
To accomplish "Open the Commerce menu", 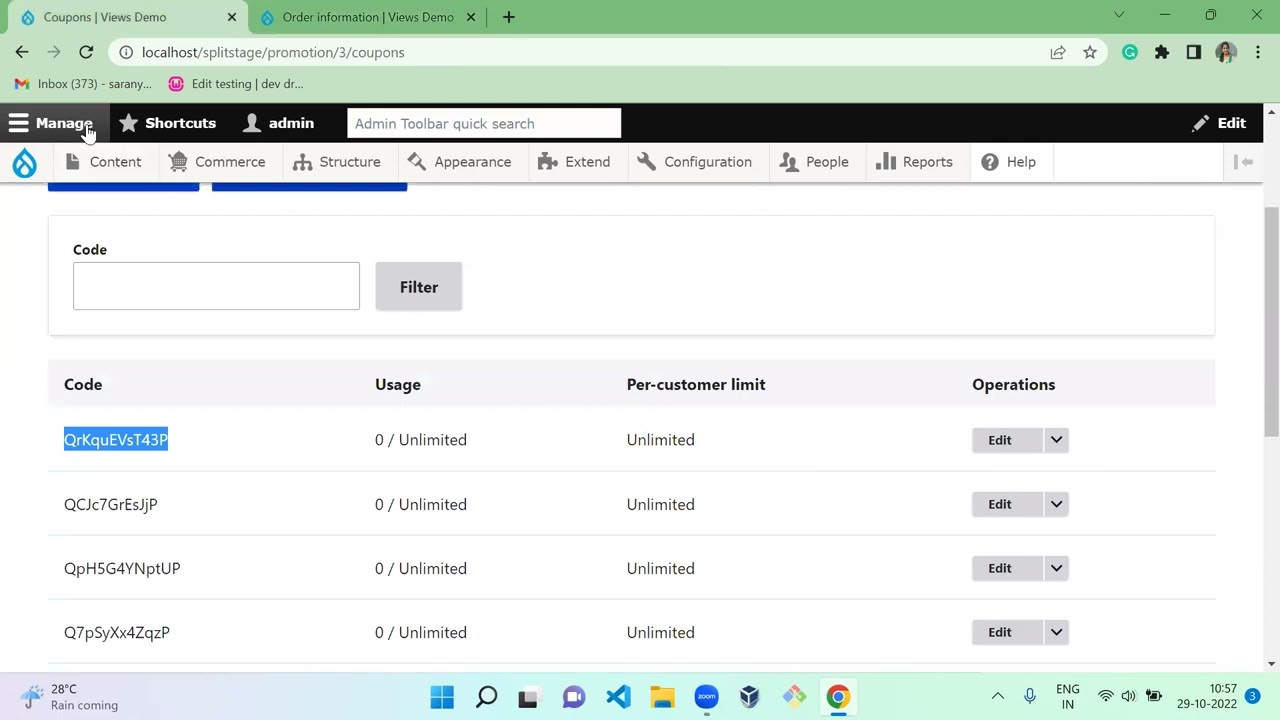I will coord(217,162).
